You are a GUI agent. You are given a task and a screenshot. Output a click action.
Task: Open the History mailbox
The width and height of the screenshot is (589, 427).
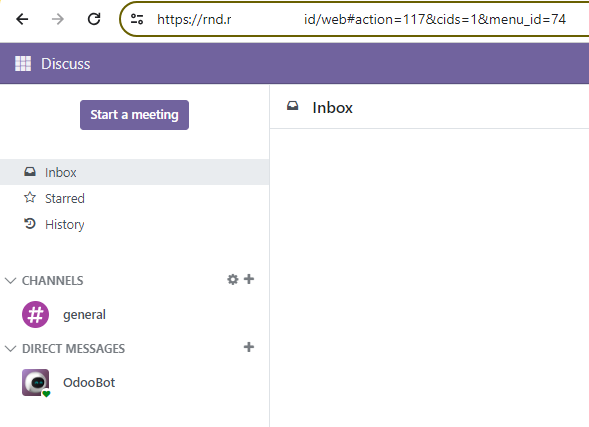point(134,224)
